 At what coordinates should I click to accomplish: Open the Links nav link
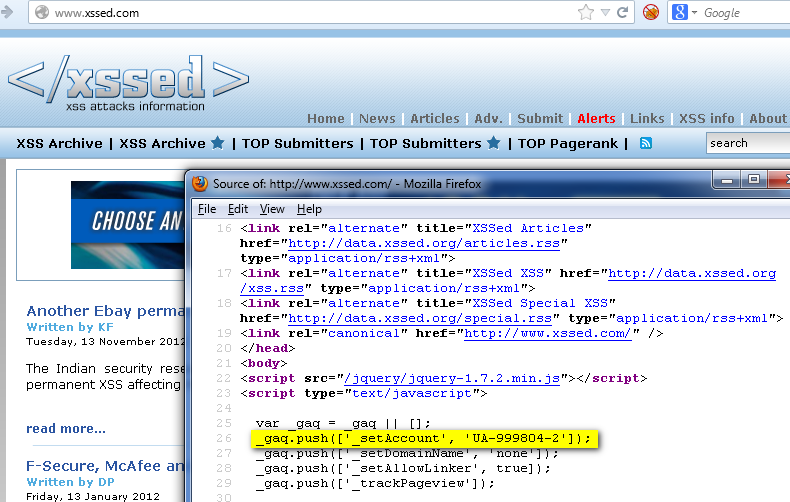click(x=647, y=118)
